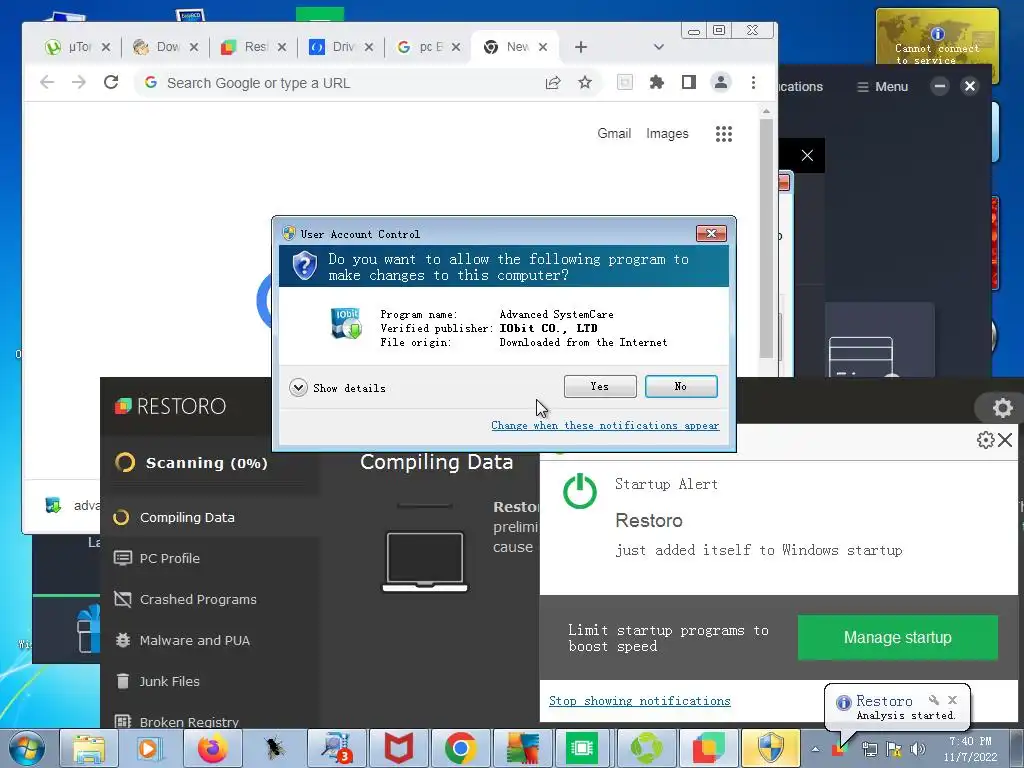The height and width of the screenshot is (768, 1024).
Task: Click No in the User Account Control dialog
Action: (x=680, y=386)
